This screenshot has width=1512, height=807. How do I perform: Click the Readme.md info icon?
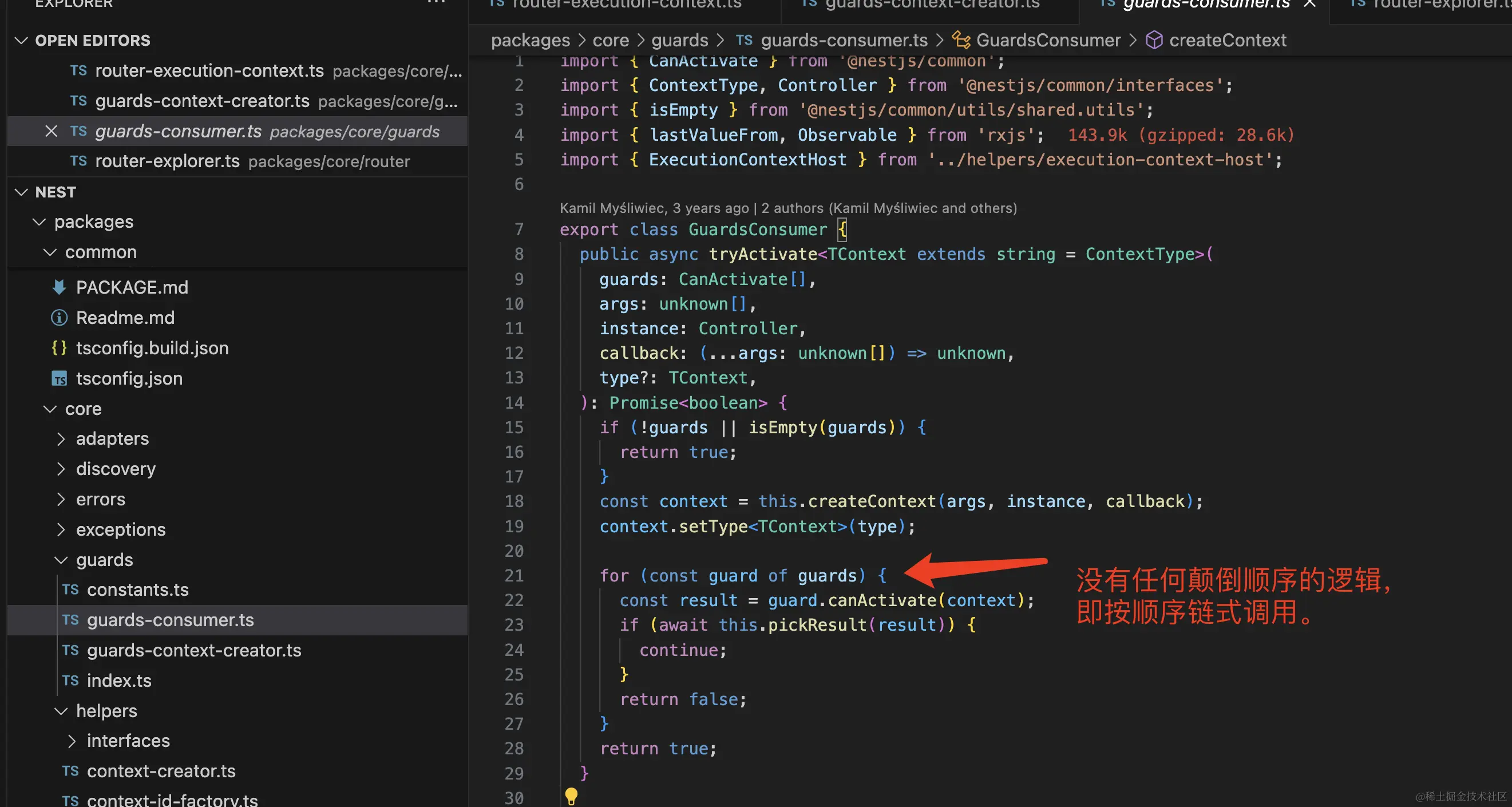click(59, 318)
